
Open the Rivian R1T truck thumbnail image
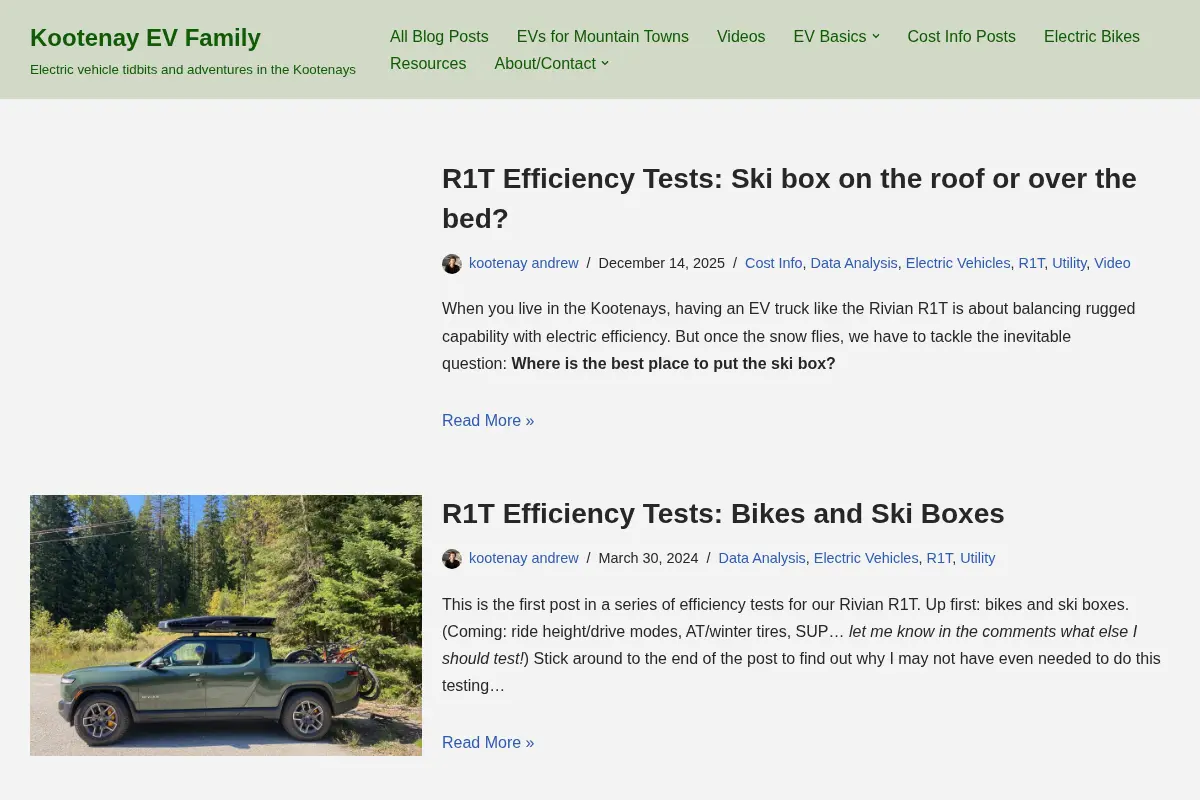tap(226, 625)
